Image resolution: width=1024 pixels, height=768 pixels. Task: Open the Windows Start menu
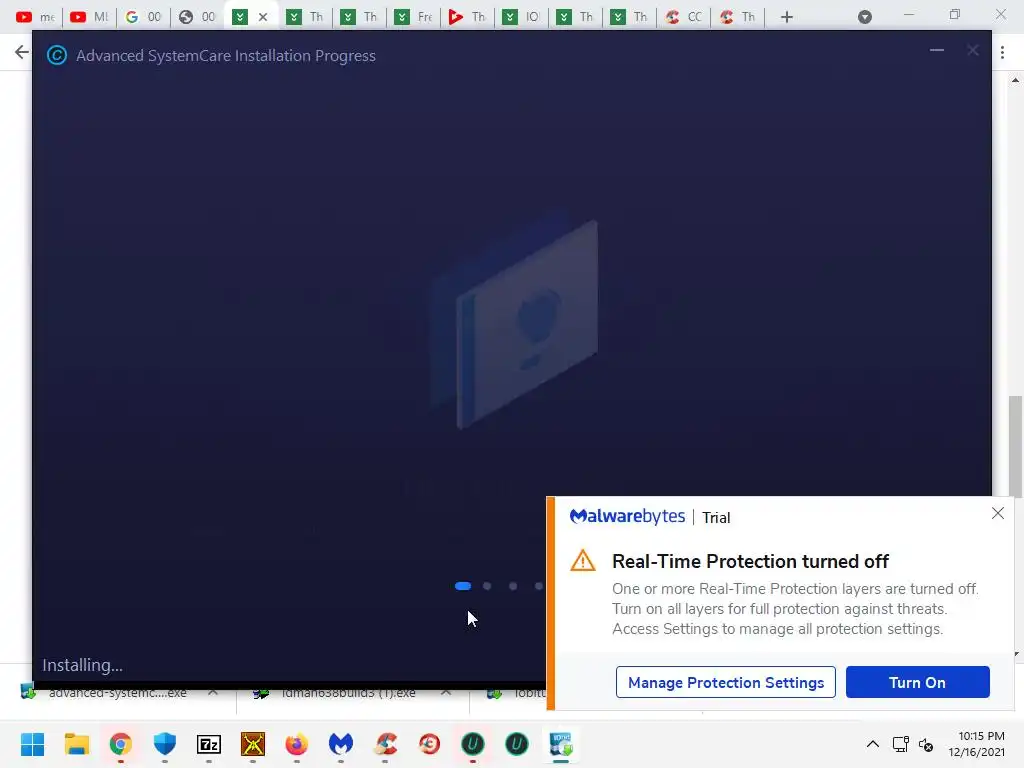[32, 744]
